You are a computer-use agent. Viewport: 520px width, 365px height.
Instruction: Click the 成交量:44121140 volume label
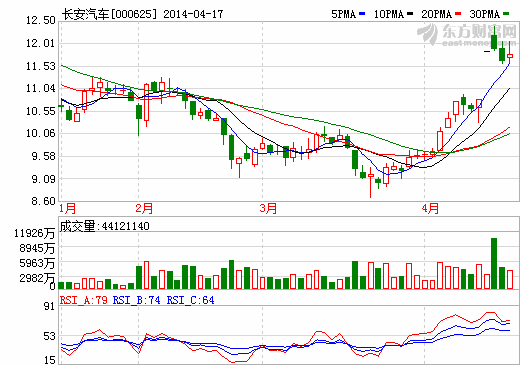[104, 226]
